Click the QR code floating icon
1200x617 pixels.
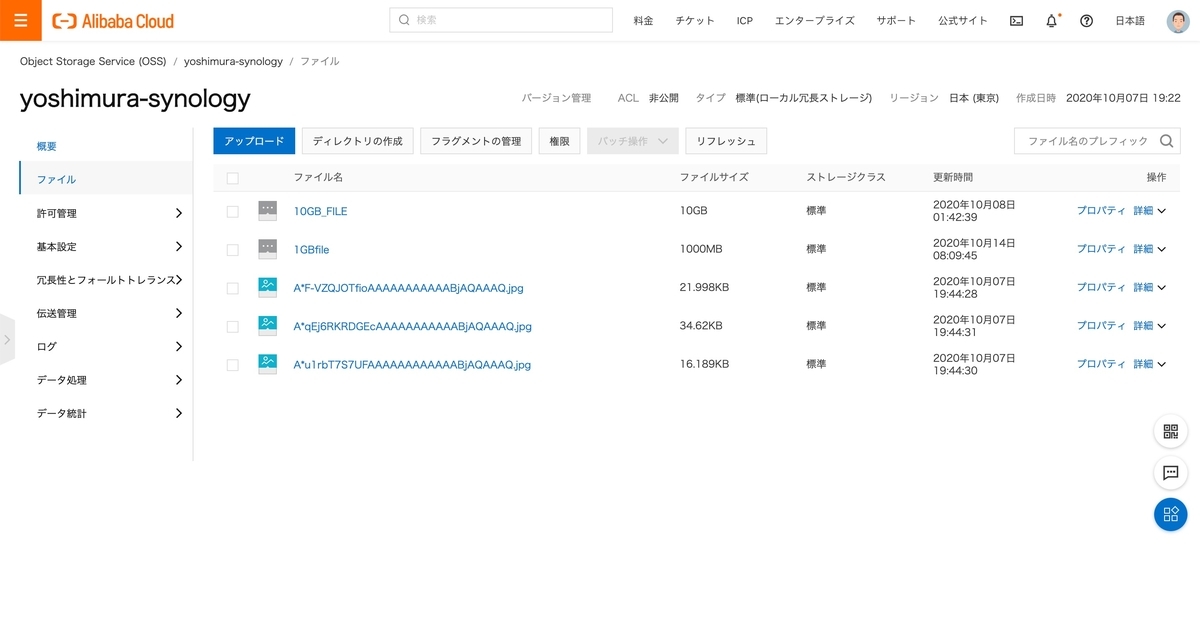pos(1170,432)
